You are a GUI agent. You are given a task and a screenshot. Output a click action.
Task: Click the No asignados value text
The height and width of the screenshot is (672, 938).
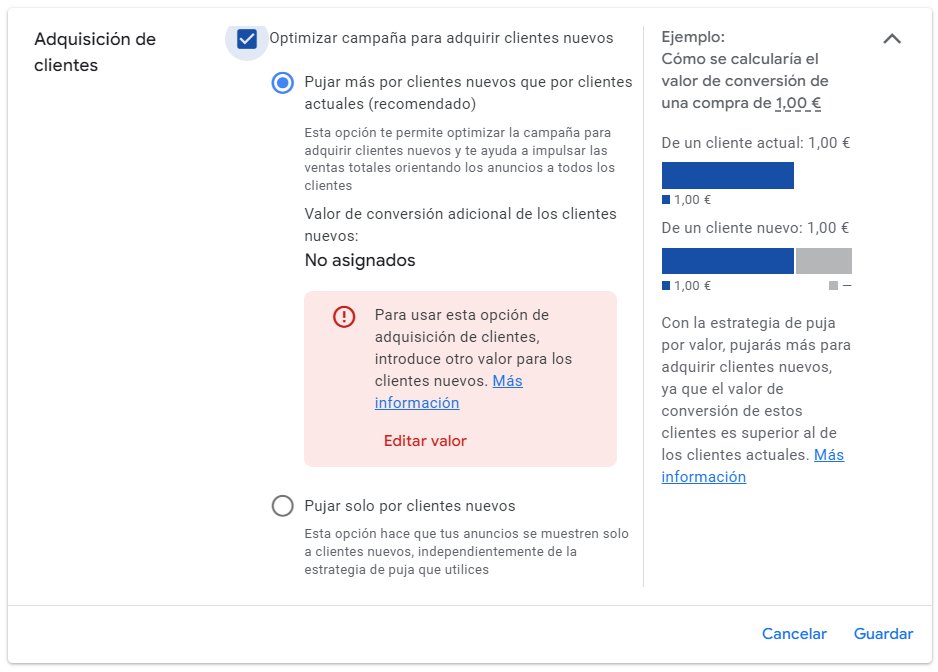360,260
